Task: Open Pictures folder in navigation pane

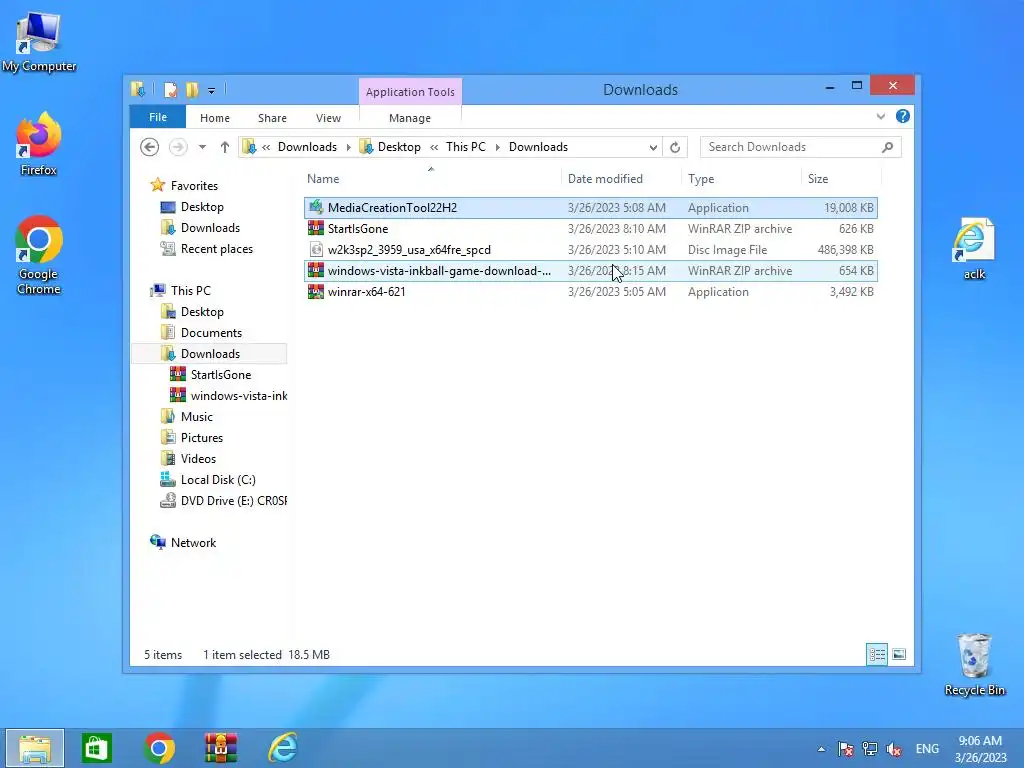Action: pyautogui.click(x=202, y=438)
